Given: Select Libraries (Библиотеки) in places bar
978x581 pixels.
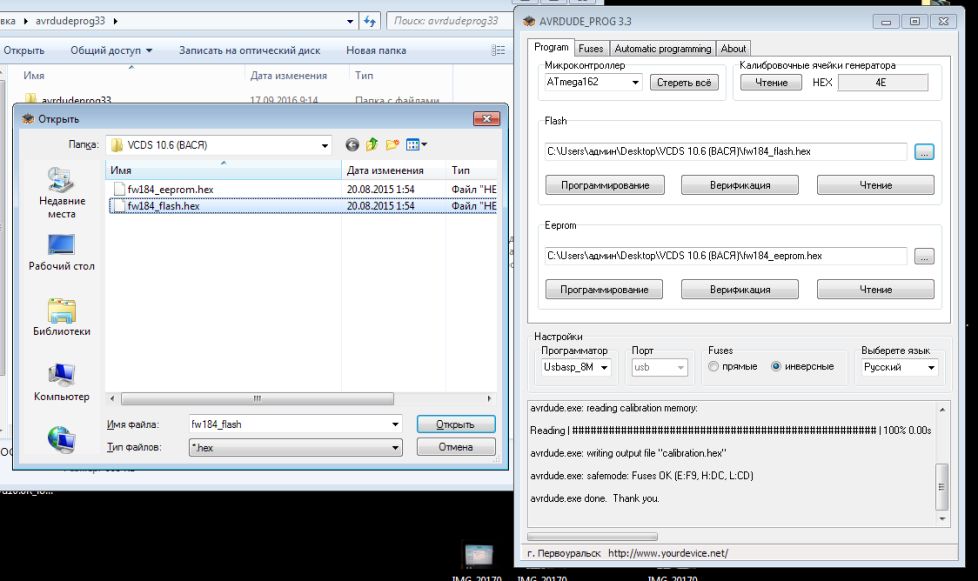Looking at the screenshot, I should point(62,318).
